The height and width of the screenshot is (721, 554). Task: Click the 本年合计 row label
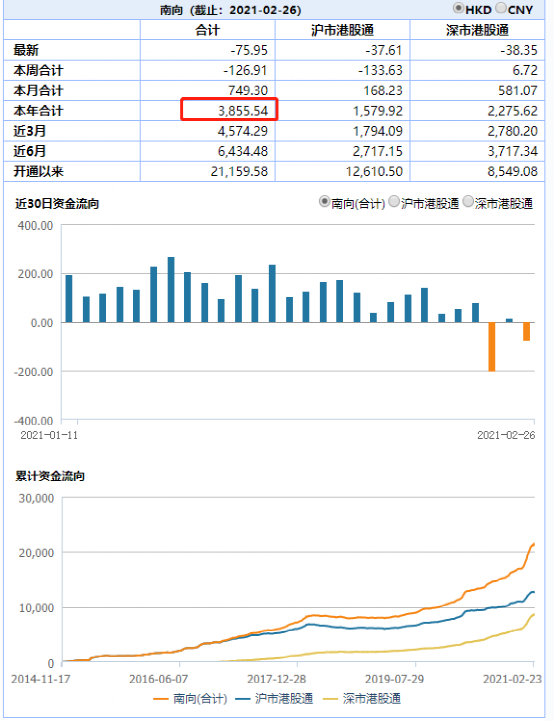pos(38,111)
